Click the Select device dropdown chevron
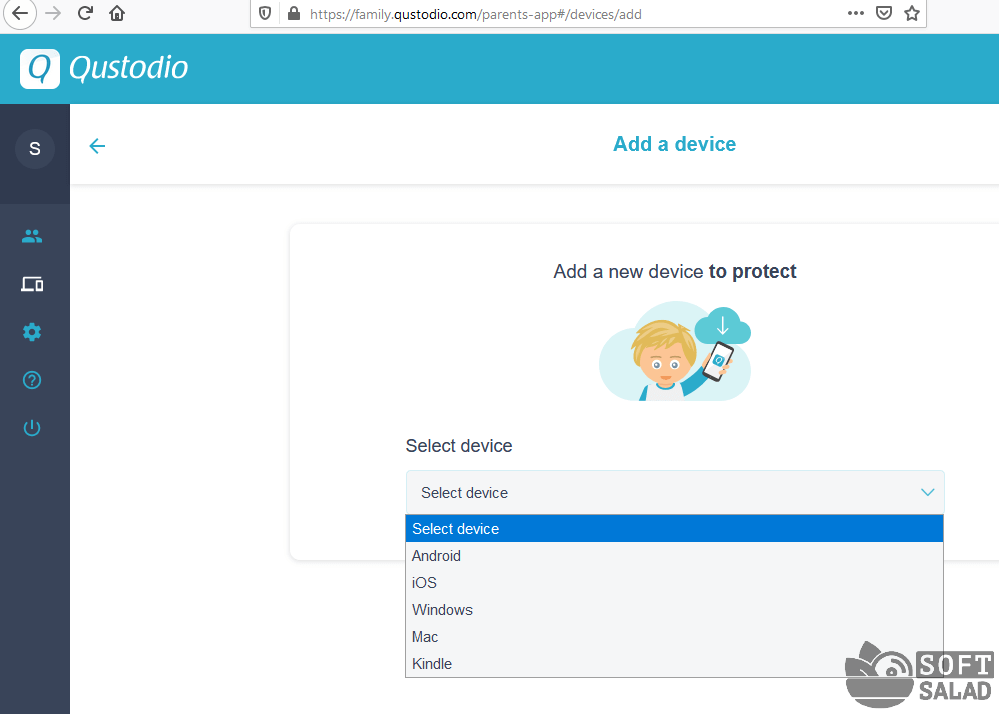The width and height of the screenshot is (999, 714). (927, 492)
